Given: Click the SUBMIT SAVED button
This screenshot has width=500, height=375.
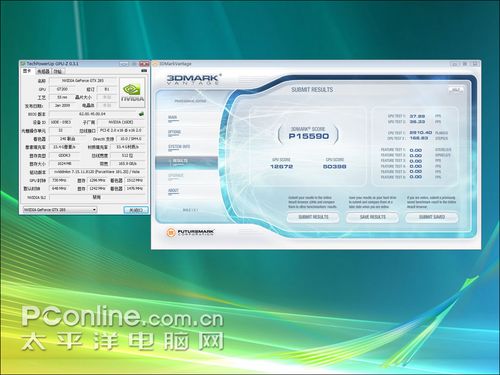Looking at the screenshot, I should (x=432, y=217).
